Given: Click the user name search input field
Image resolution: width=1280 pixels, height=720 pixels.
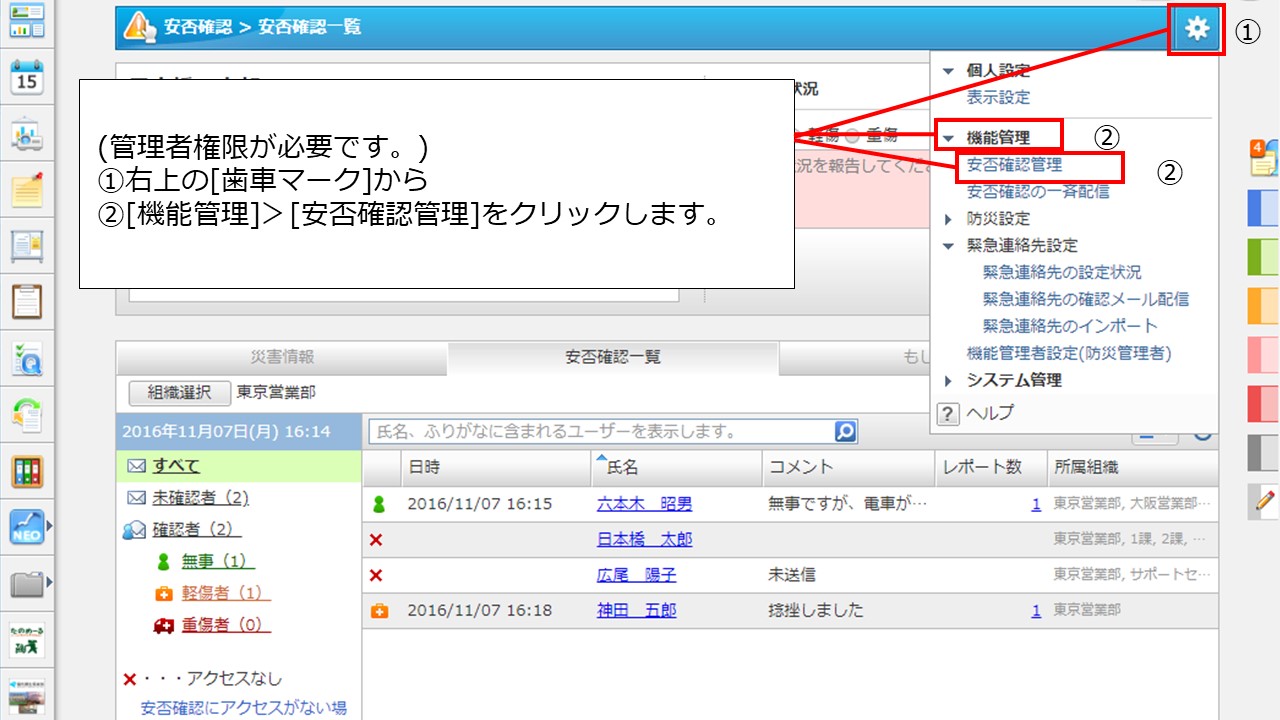Looking at the screenshot, I should 602,432.
